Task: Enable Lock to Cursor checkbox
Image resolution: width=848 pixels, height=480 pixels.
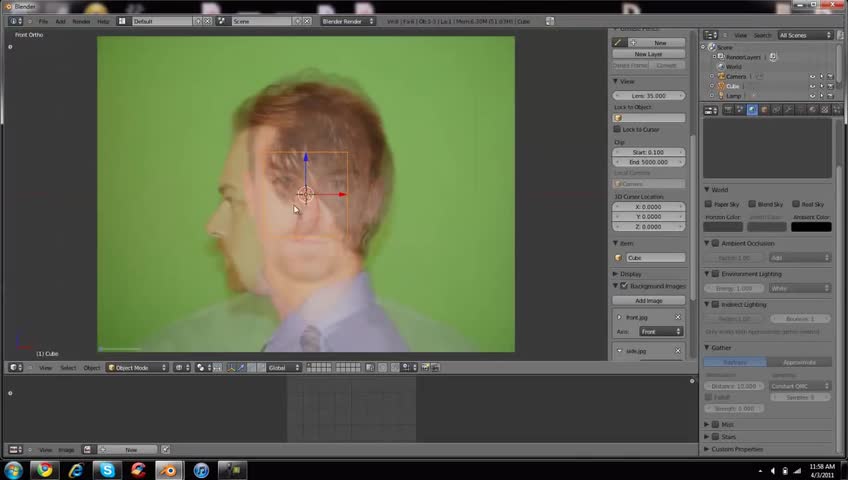Action: click(617, 129)
